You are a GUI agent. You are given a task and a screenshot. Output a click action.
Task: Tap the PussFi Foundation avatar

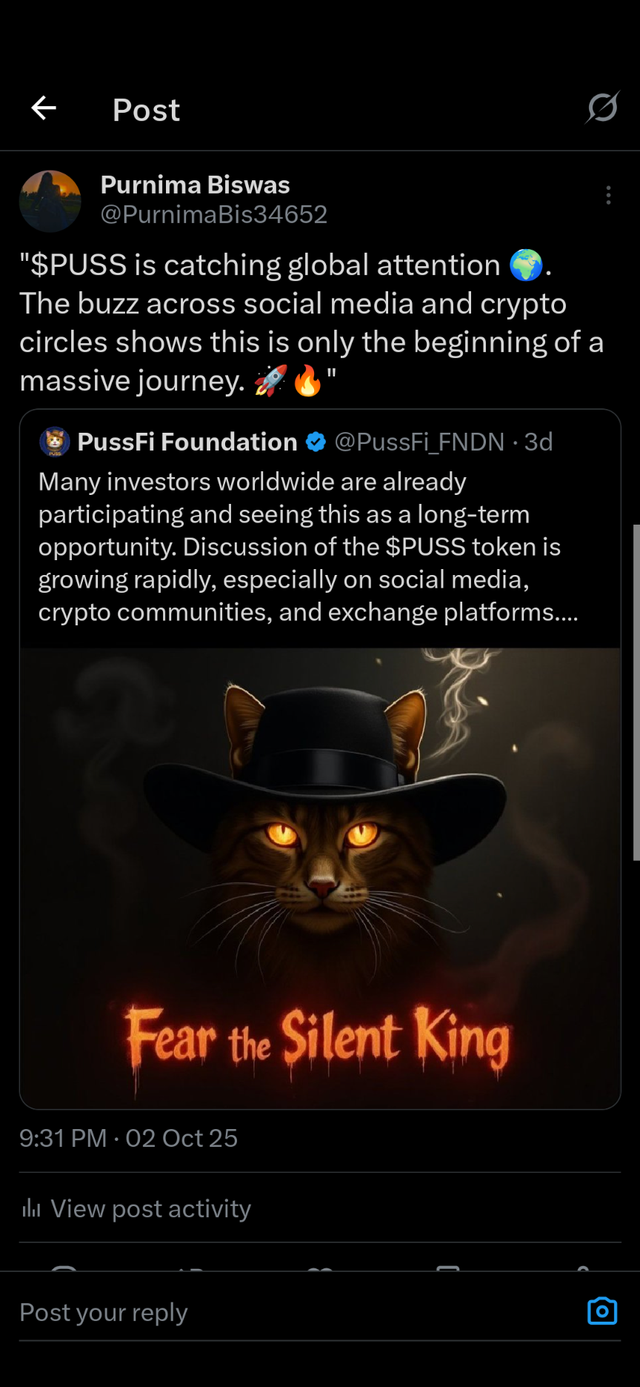55,441
